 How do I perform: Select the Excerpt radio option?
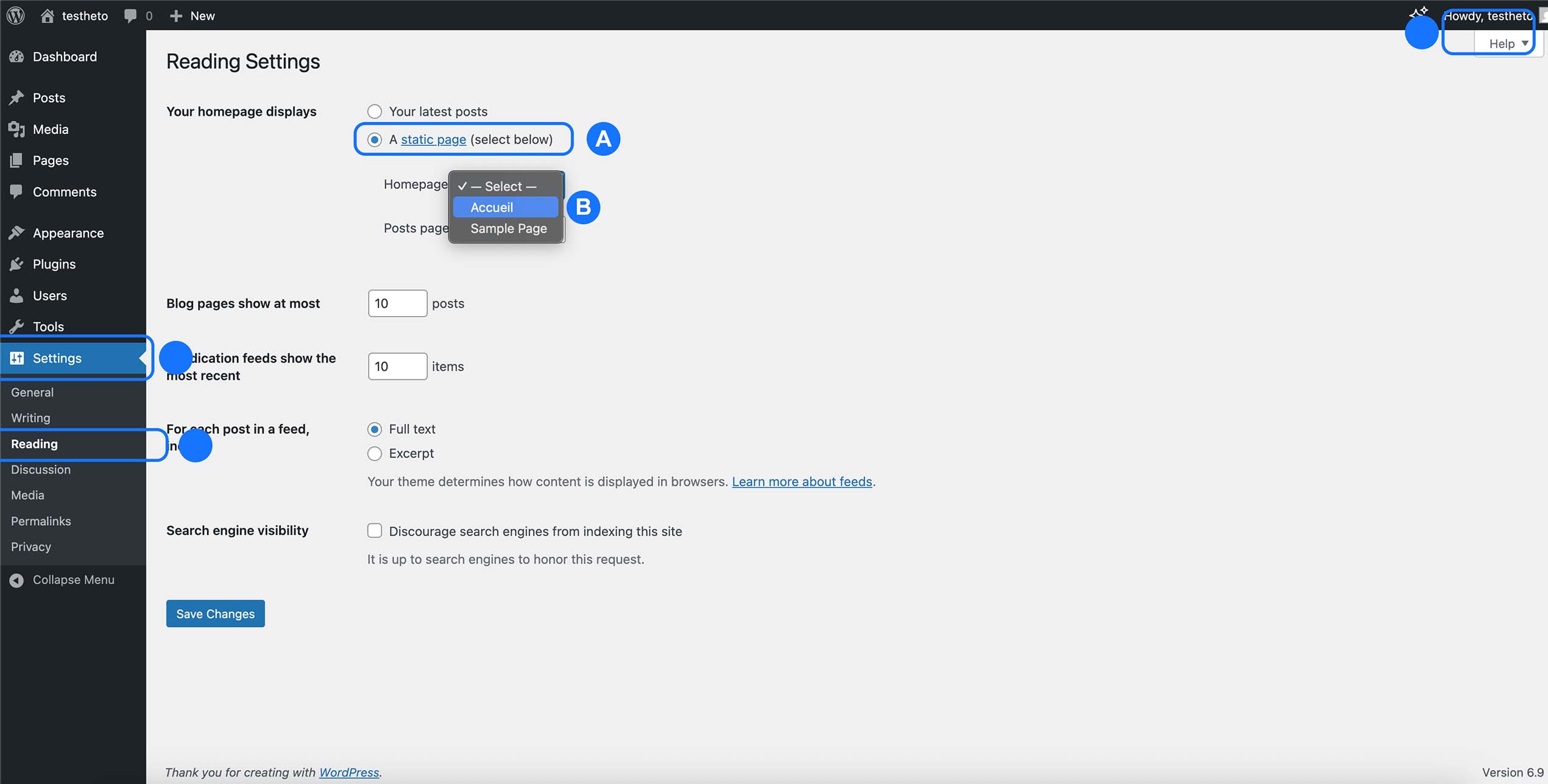point(375,453)
